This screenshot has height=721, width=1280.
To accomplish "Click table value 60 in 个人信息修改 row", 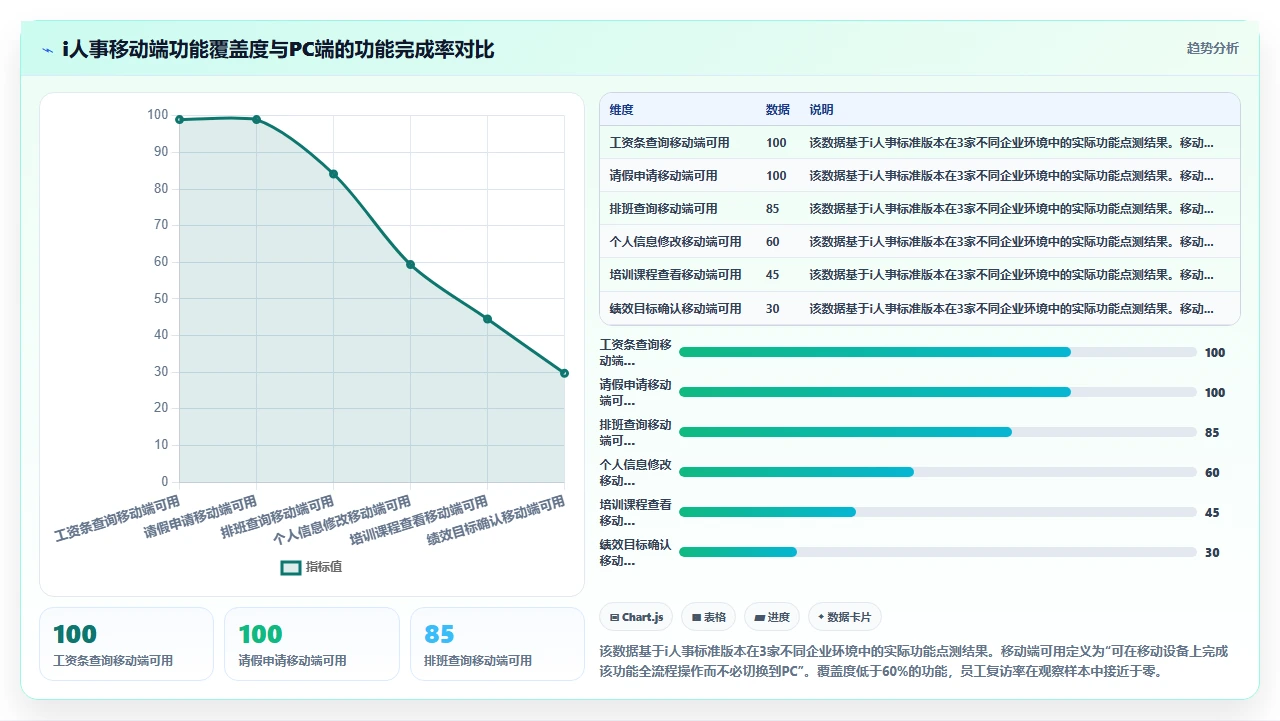I will click(773, 242).
